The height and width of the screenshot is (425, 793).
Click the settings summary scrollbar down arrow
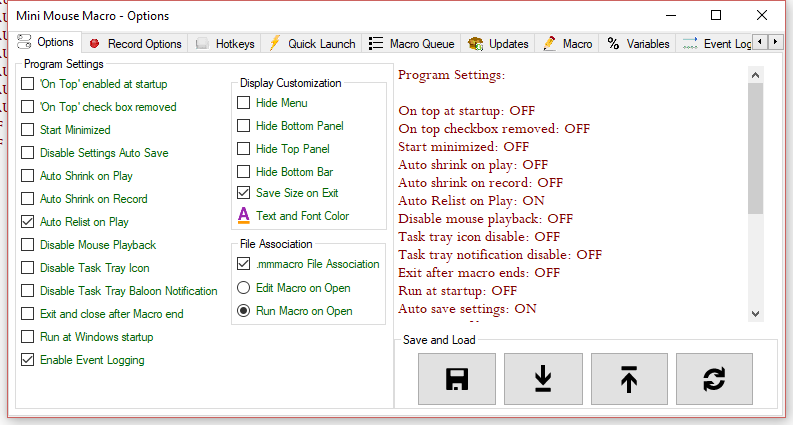(756, 314)
